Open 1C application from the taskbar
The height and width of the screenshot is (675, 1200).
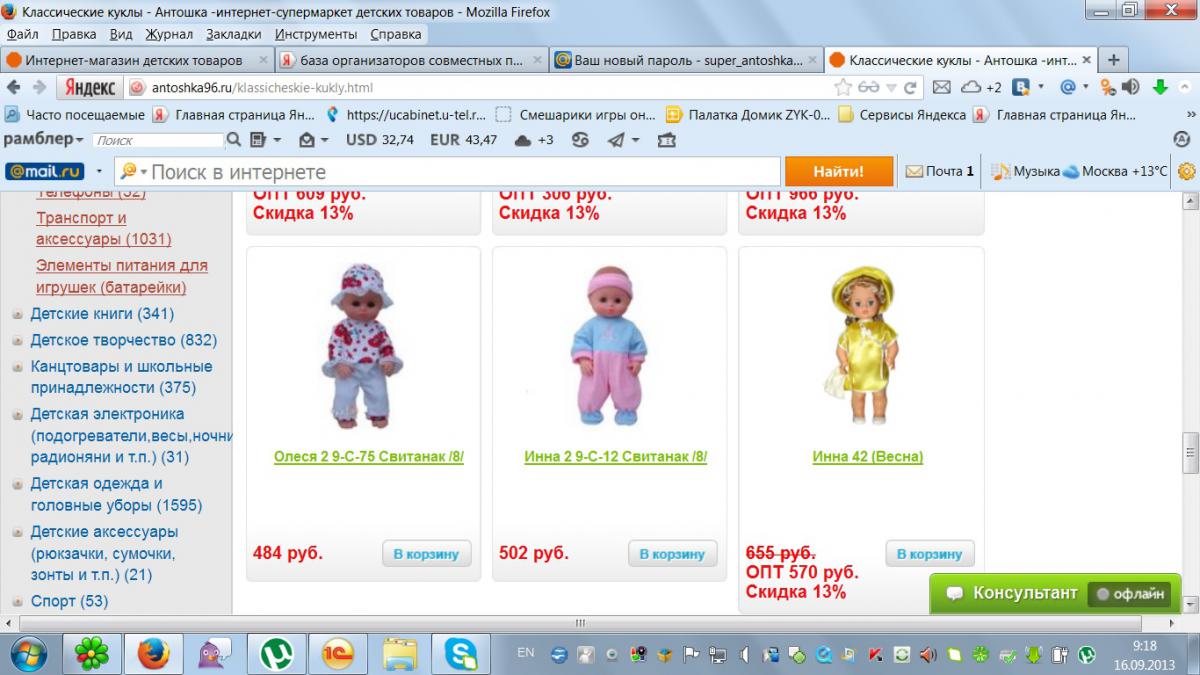336,654
